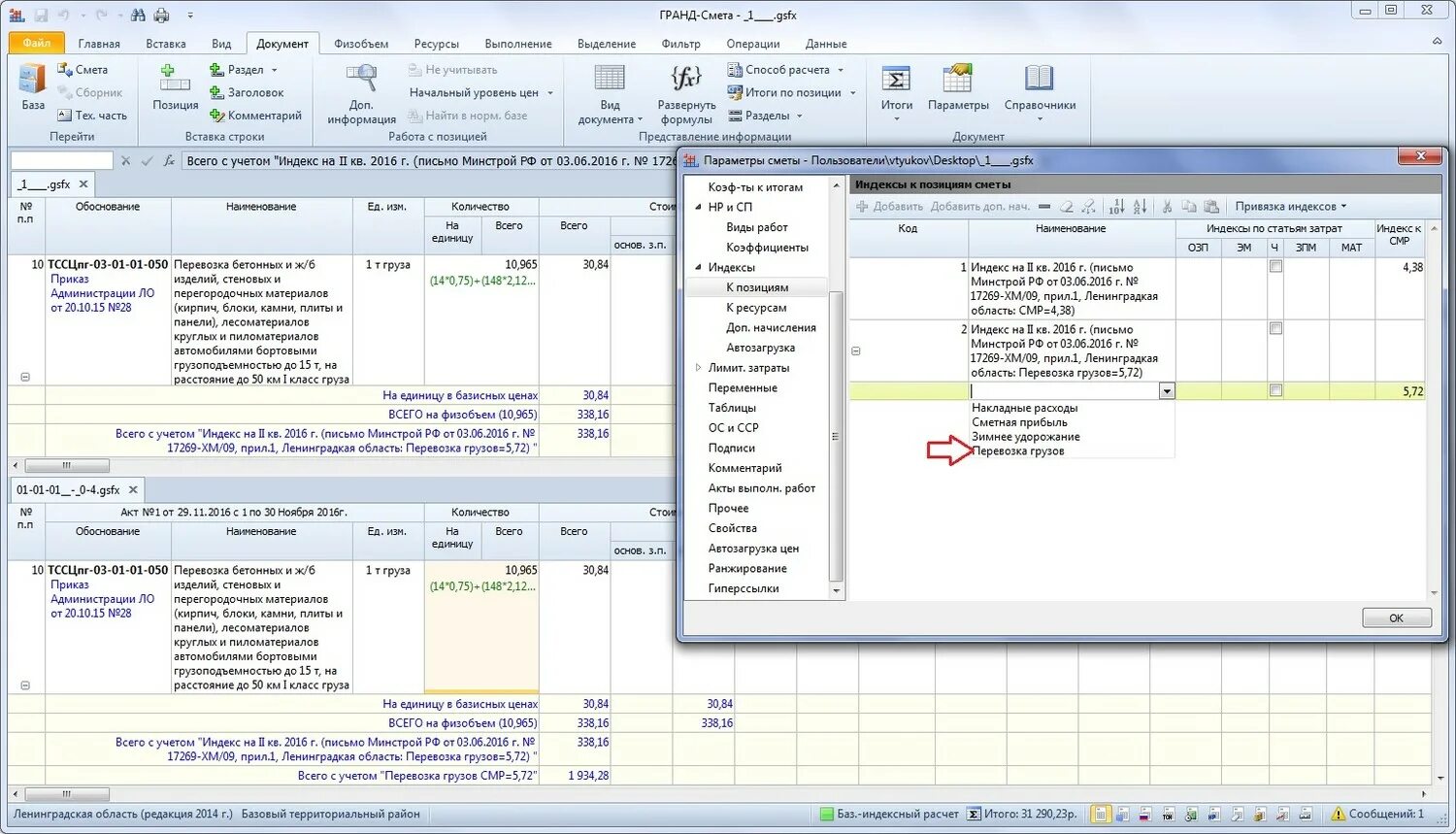
Task: Choose Зимнее удорожание from dropdown list
Action: [x=1025, y=437]
